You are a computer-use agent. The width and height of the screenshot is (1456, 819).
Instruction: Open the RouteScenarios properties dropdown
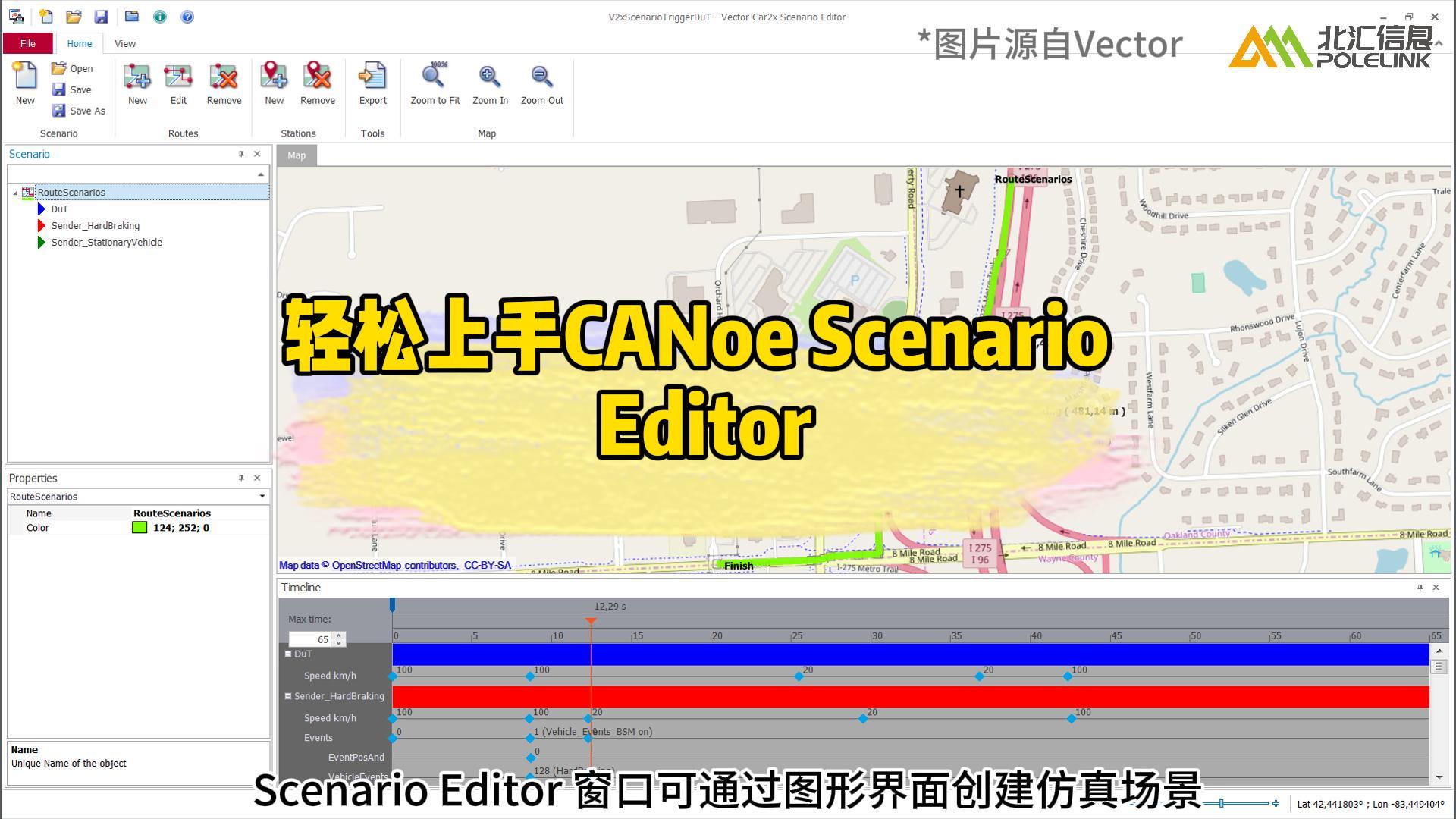pos(262,497)
